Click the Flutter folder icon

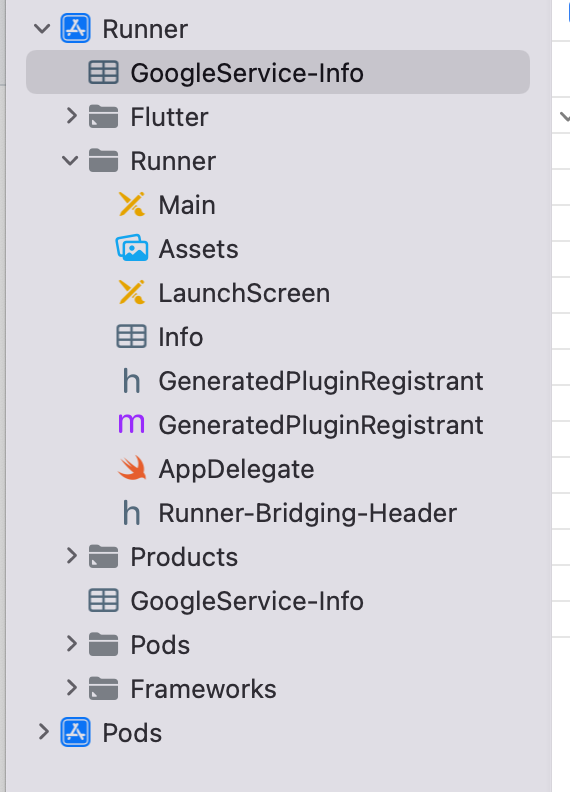tap(104, 117)
